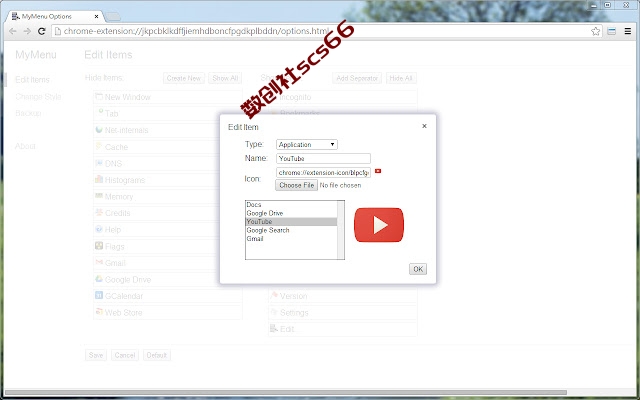Click the Gmail icon in the hidden items list
Screen dimensions: 640x400
(x=99, y=262)
